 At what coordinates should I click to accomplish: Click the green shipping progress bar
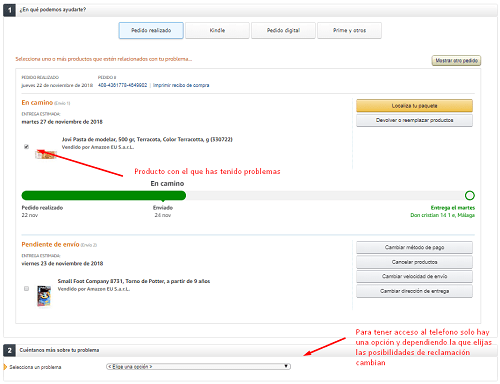pos(104,195)
